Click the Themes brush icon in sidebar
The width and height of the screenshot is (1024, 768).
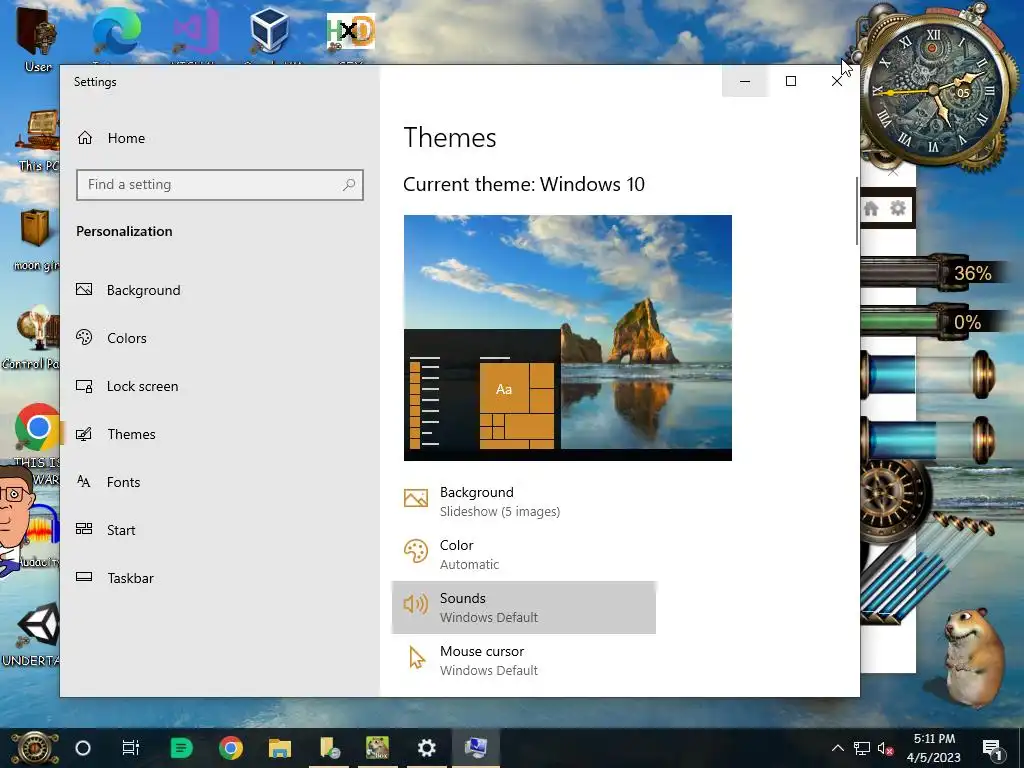coord(84,434)
